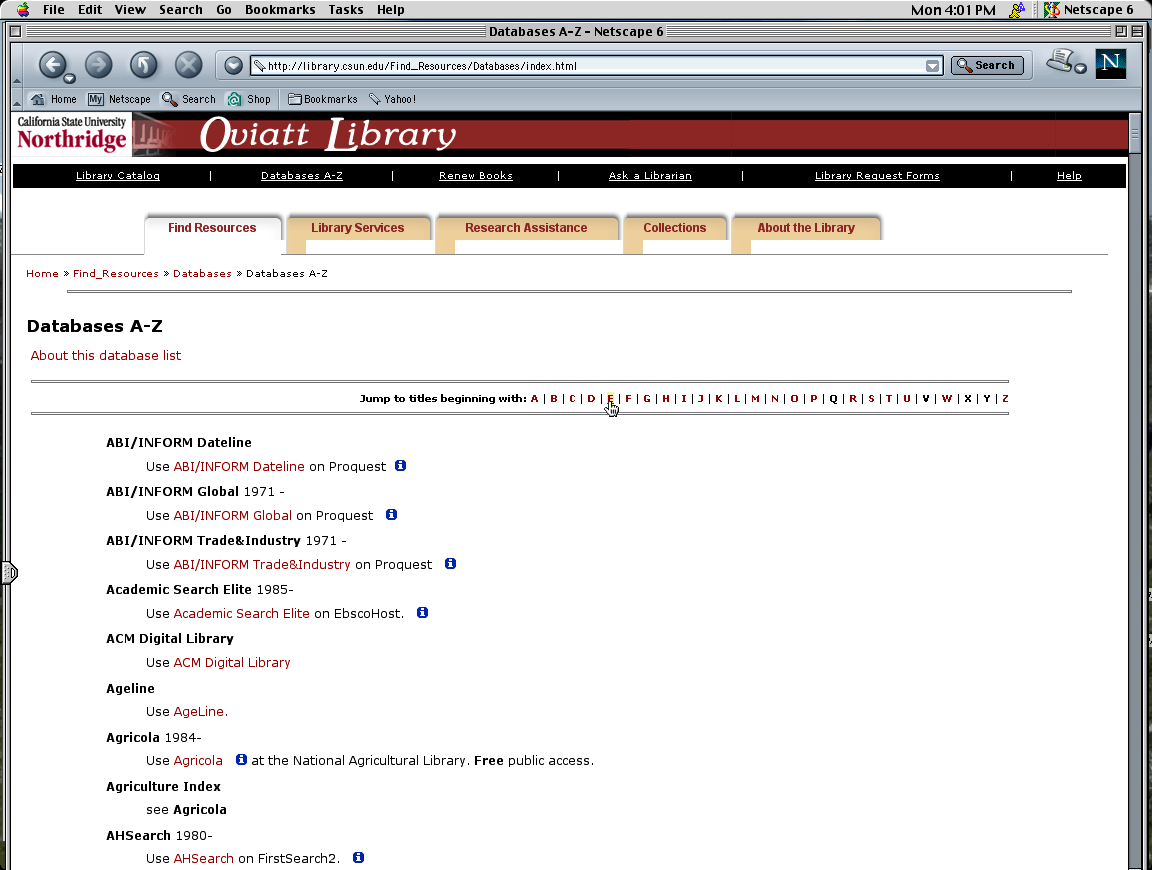
Task: Open the Go menu
Action: [x=224, y=10]
